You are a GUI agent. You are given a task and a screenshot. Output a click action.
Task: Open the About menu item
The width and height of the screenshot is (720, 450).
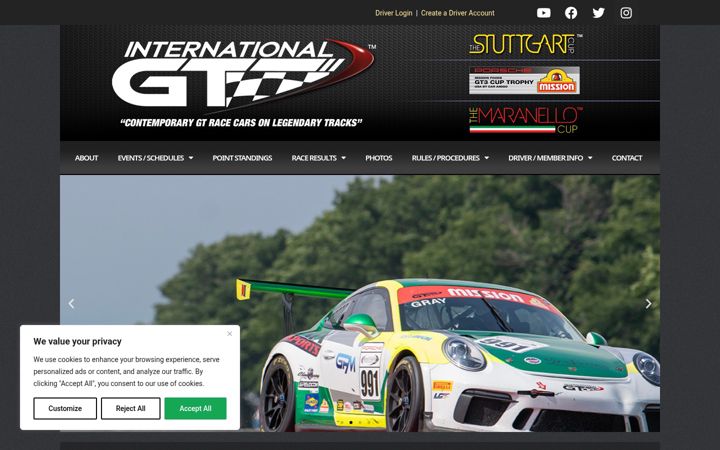coord(86,158)
